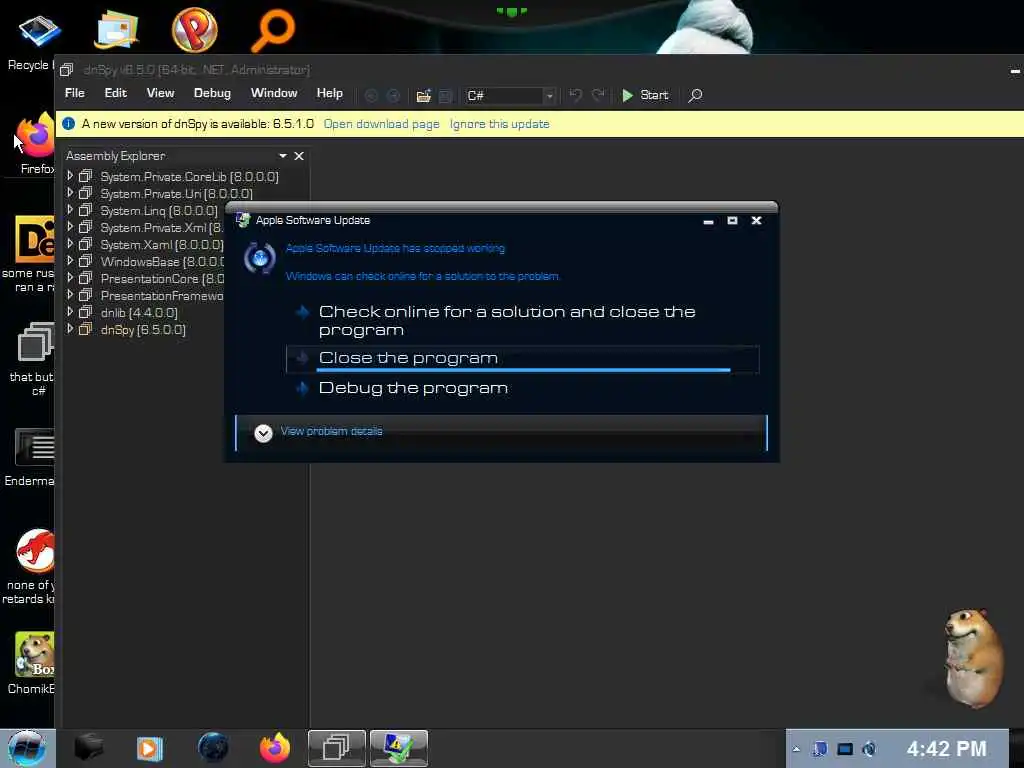The width and height of the screenshot is (1024, 768).
Task: Click the open assembly folder icon
Action: pos(423,95)
